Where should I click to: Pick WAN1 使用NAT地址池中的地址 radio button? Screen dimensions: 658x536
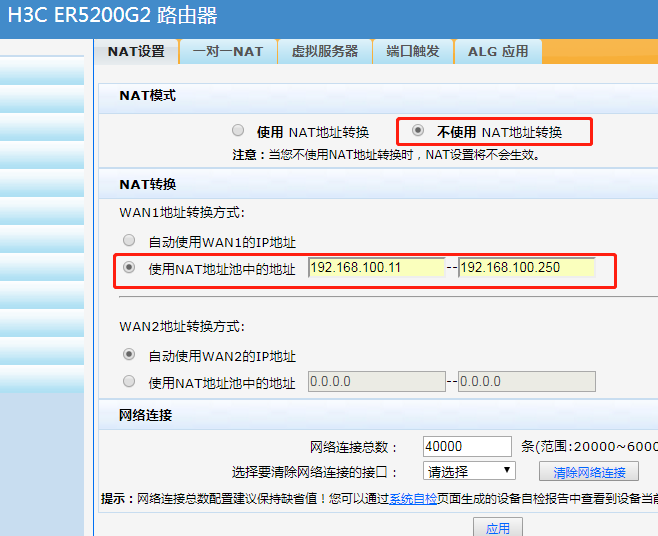click(x=129, y=267)
